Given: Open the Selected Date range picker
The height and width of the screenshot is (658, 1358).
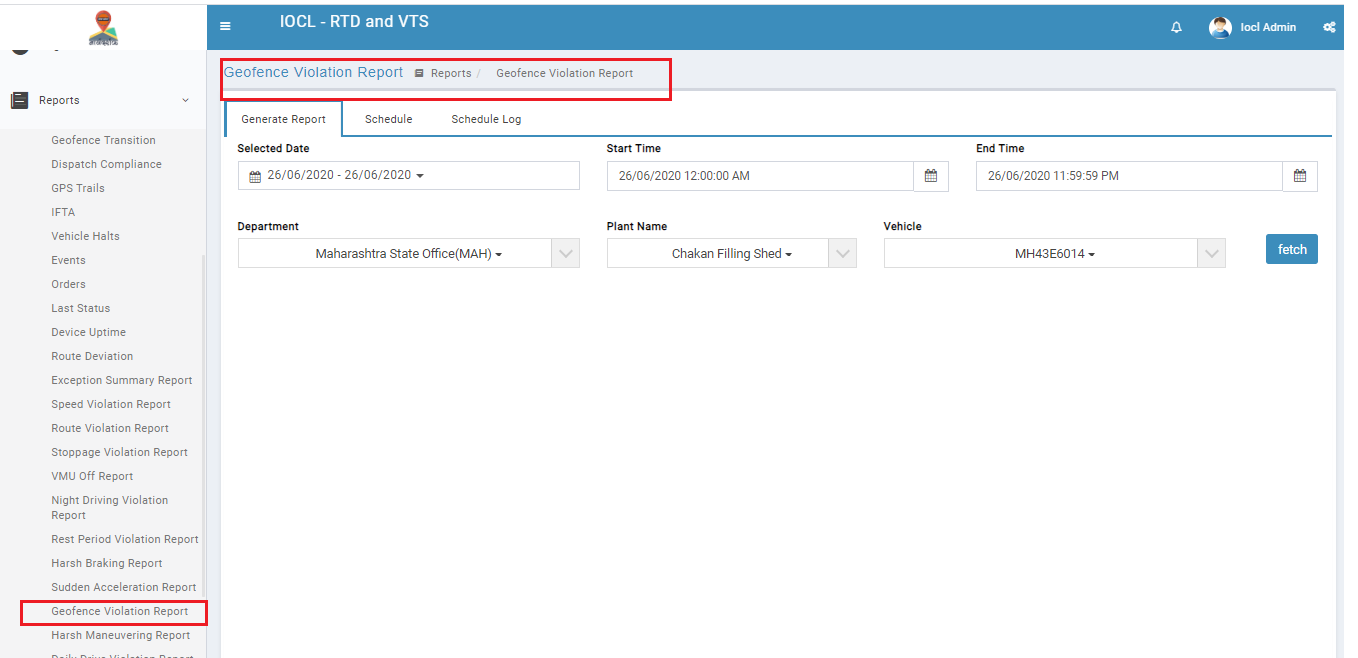Looking at the screenshot, I should (408, 175).
